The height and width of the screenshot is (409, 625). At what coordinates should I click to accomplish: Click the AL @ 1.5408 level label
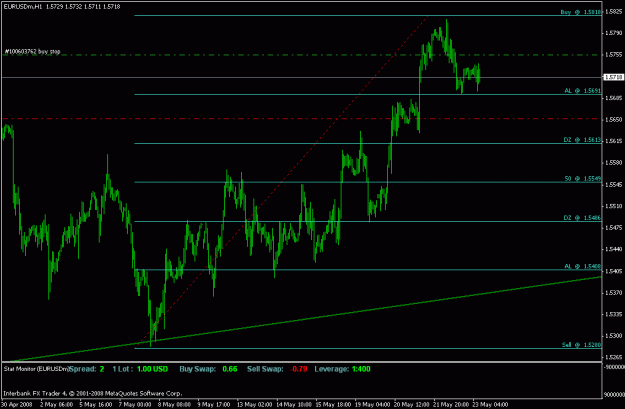[x=582, y=266]
